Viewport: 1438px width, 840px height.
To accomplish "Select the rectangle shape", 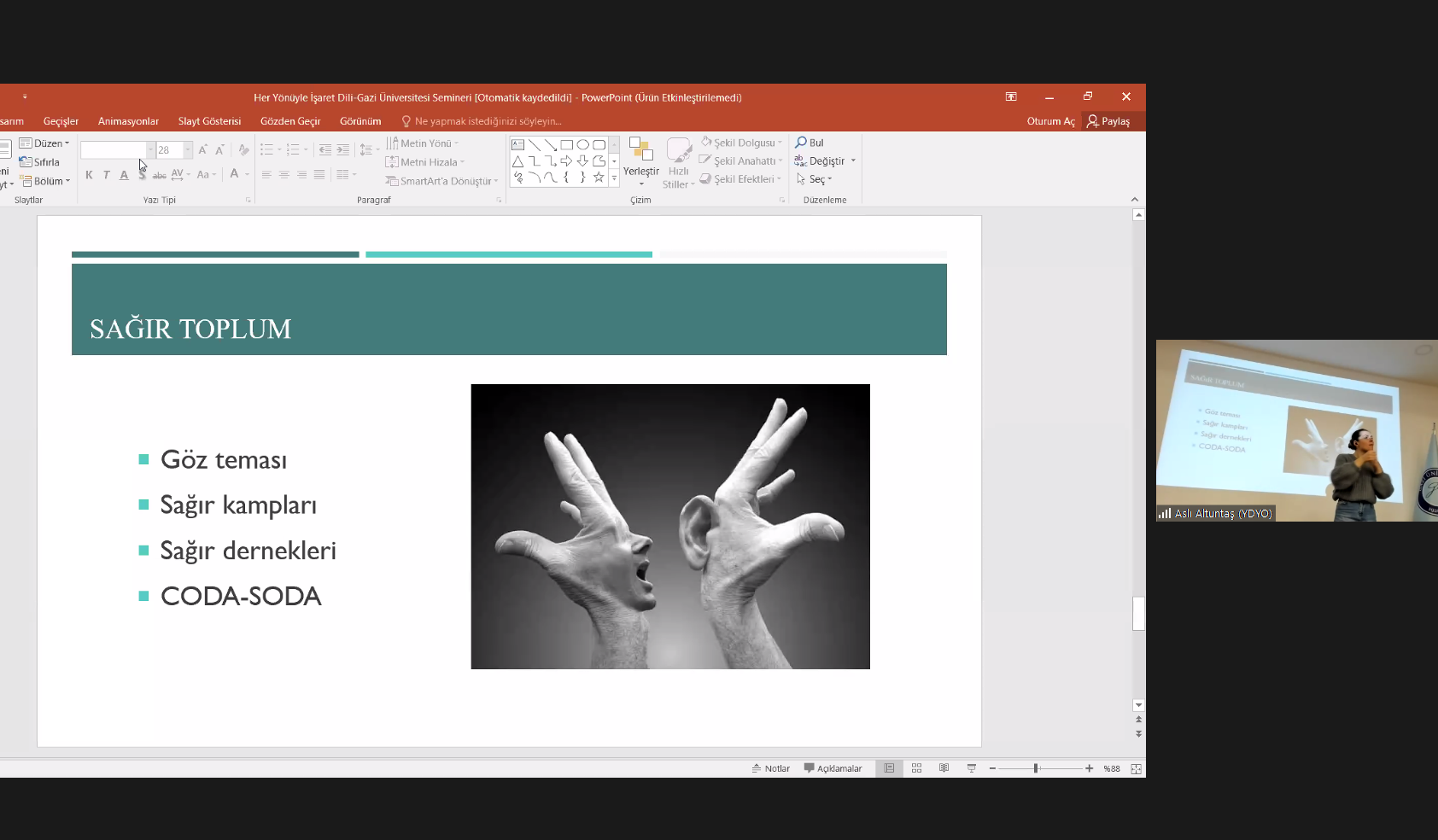I will point(566,144).
